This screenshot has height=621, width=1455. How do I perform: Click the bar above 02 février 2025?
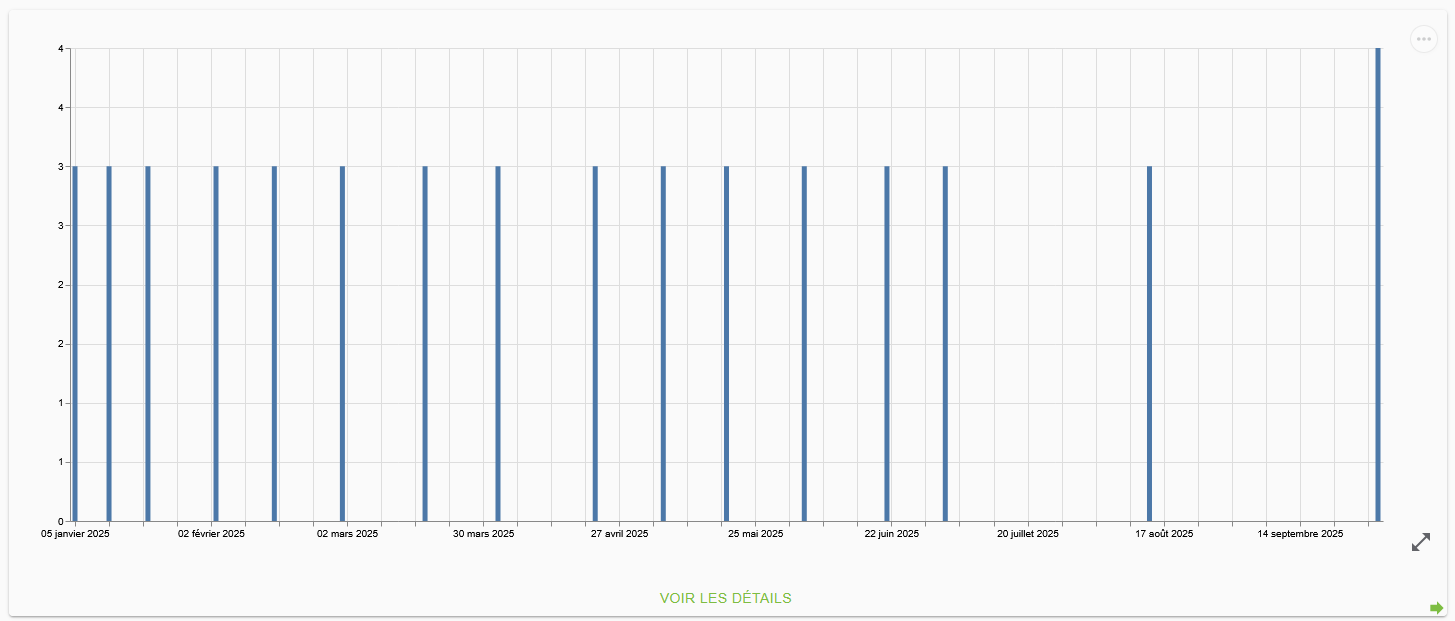coord(215,344)
